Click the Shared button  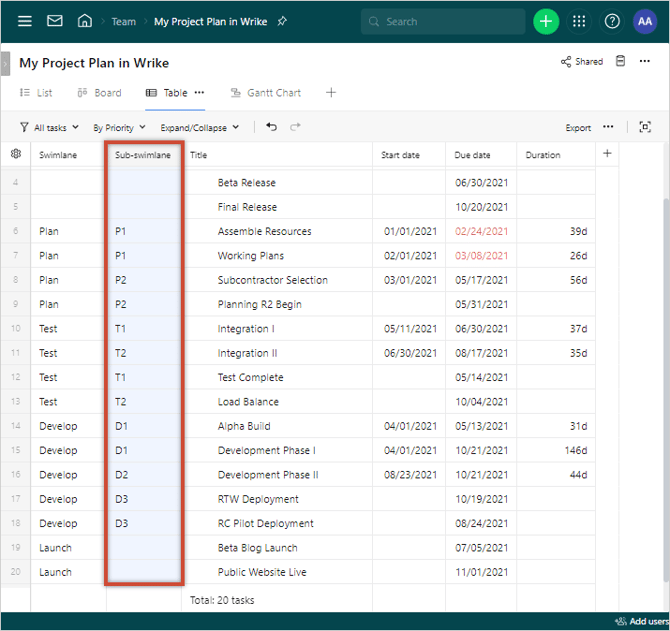(582, 61)
